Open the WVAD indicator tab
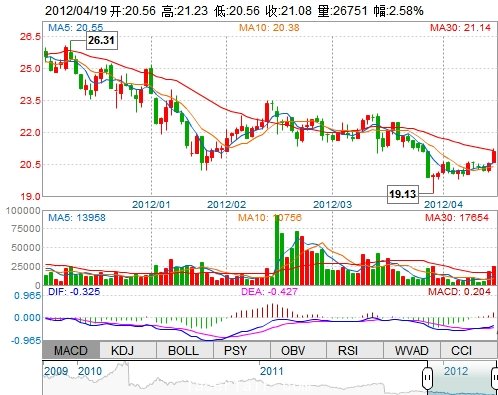 412,350
